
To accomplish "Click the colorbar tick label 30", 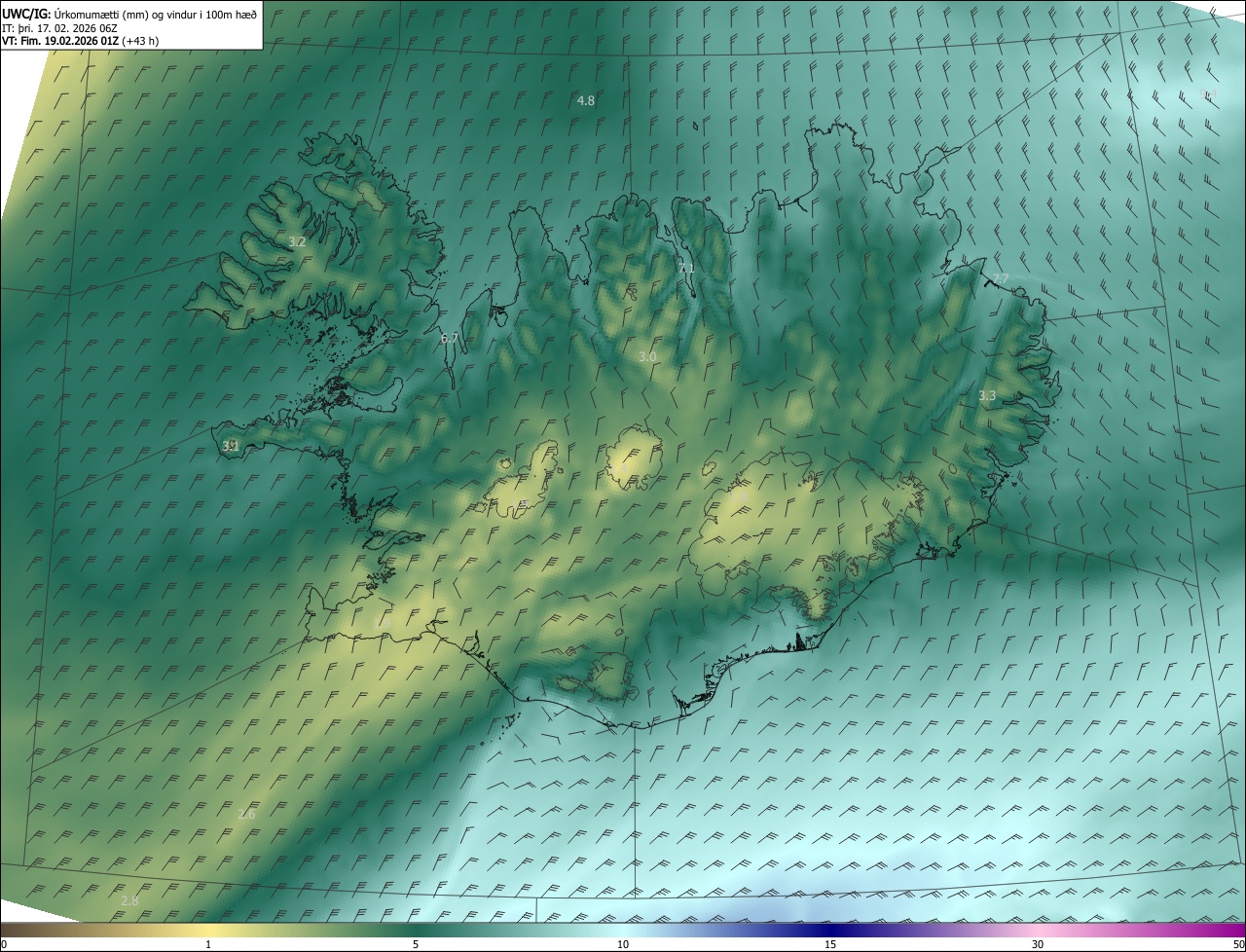I will 1038,945.
